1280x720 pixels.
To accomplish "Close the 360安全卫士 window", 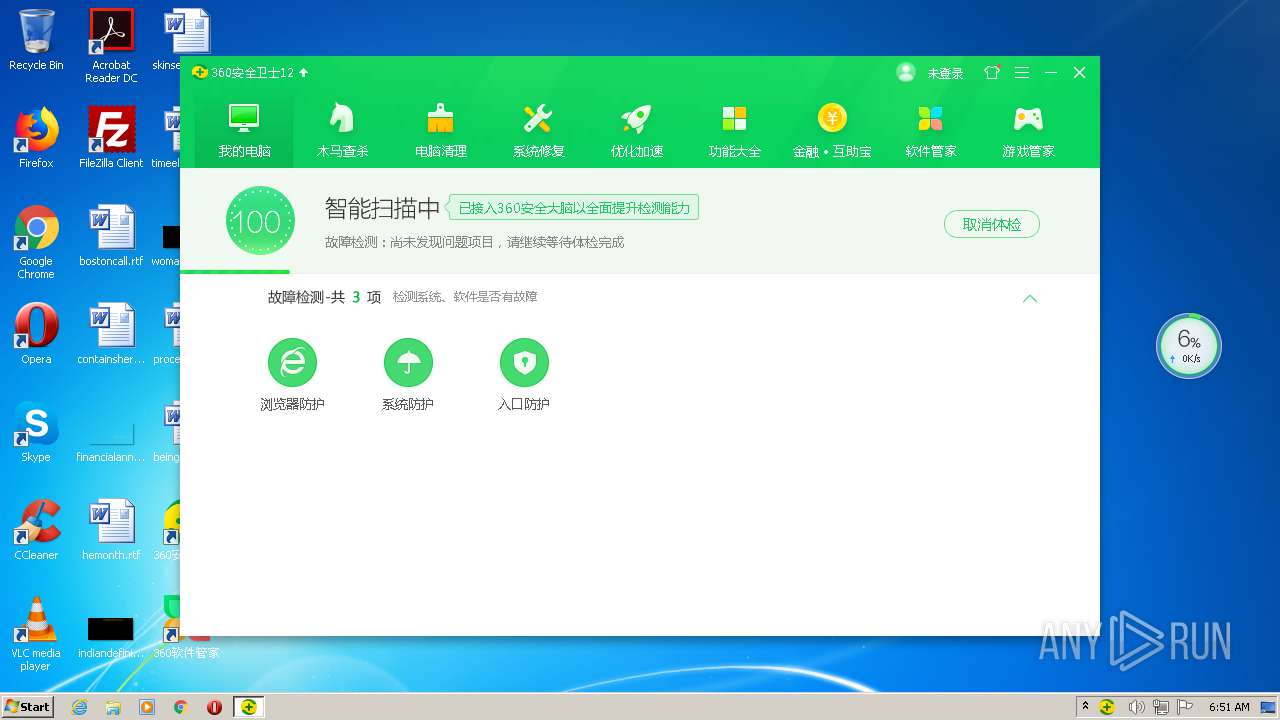I will tap(1080, 72).
